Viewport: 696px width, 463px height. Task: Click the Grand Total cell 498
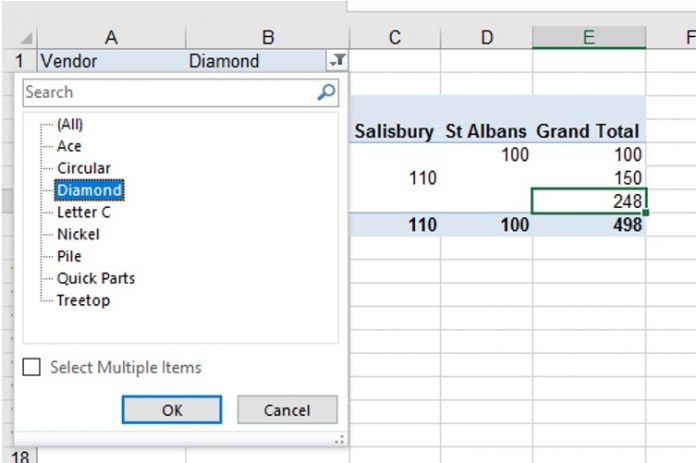[589, 225]
